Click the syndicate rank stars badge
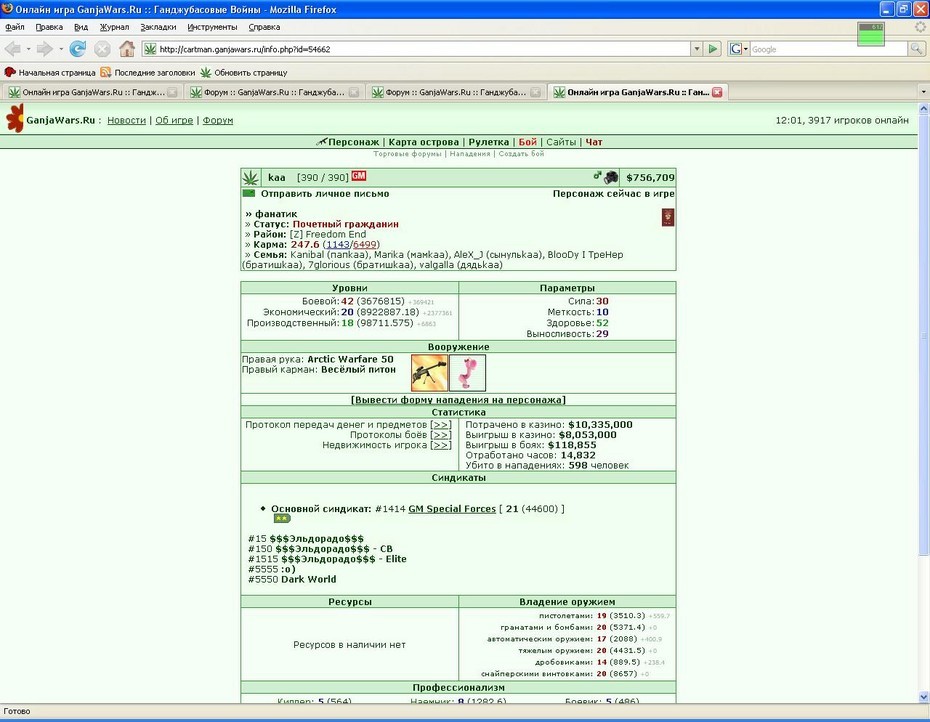This screenshot has width=930, height=722. pos(282,519)
